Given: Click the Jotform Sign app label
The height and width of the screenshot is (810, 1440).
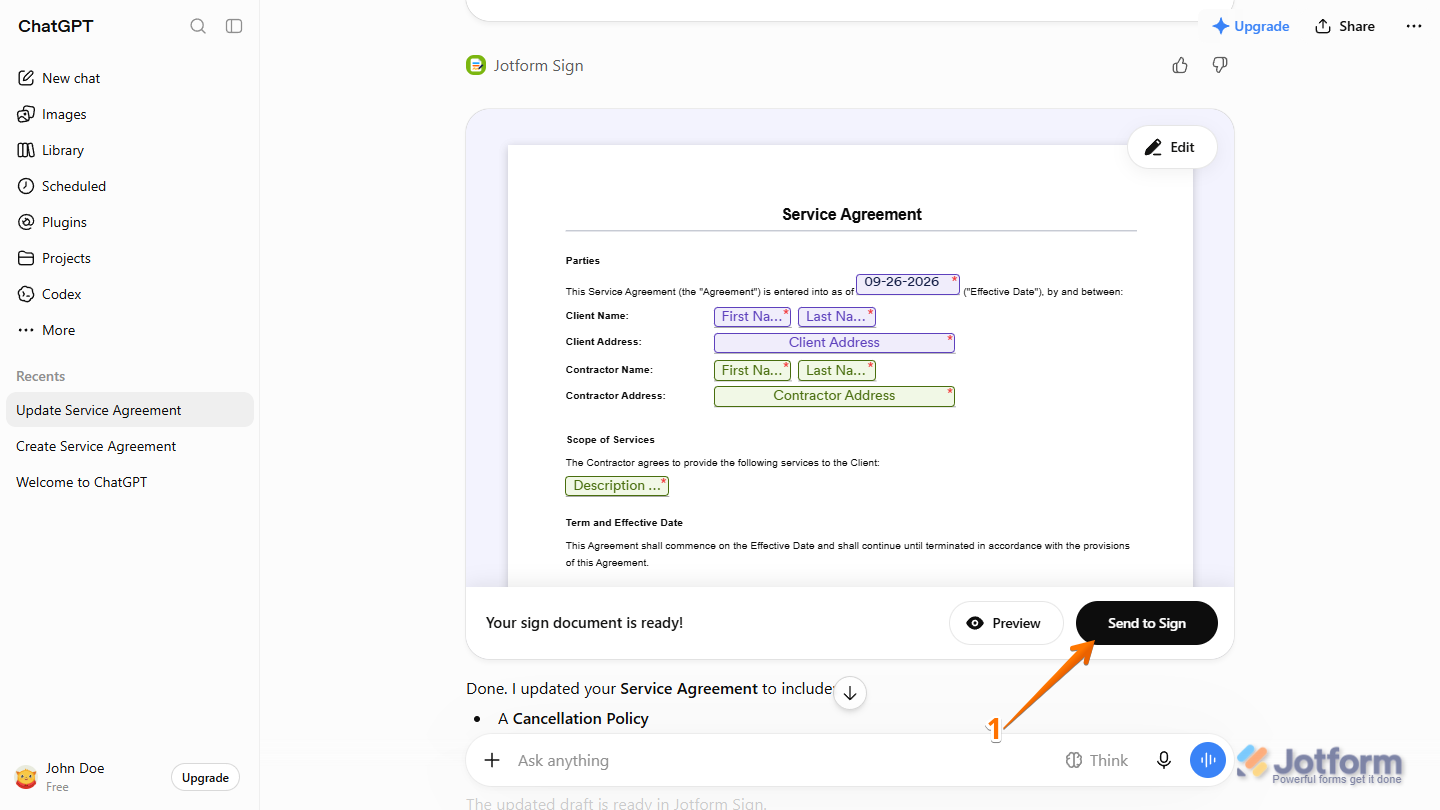Looking at the screenshot, I should click(x=525, y=65).
